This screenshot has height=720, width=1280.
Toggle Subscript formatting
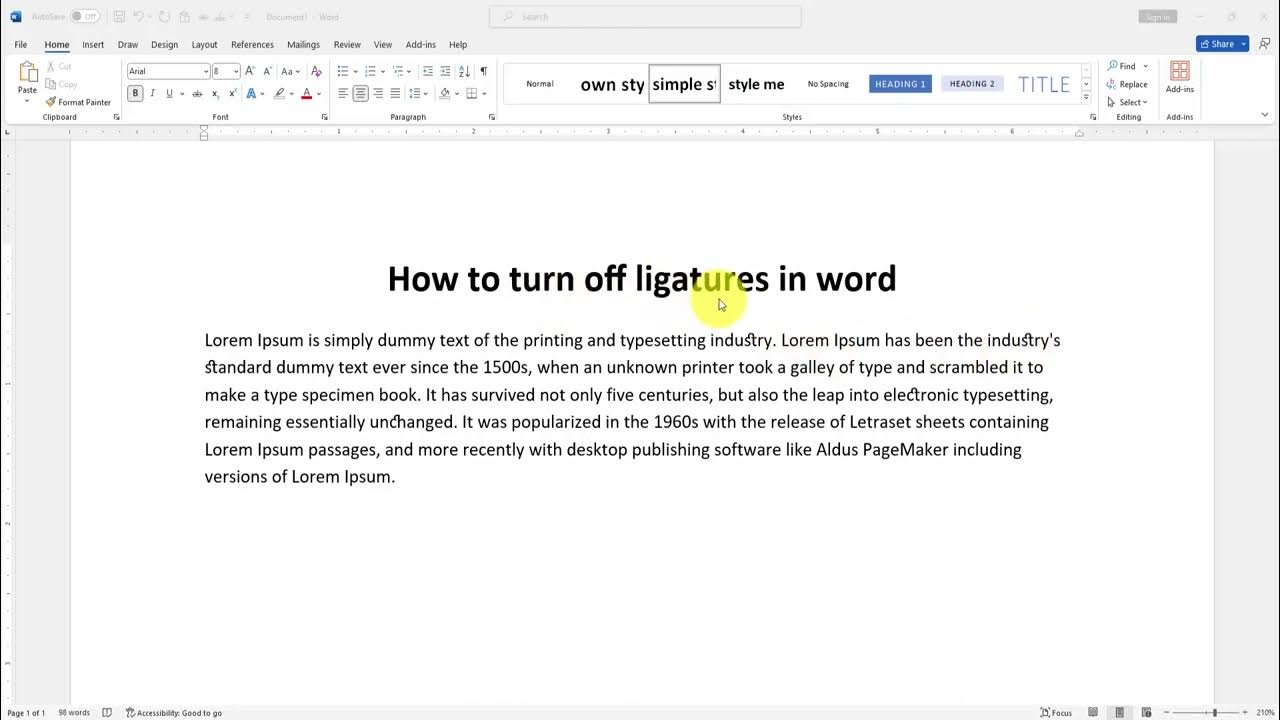tap(215, 93)
